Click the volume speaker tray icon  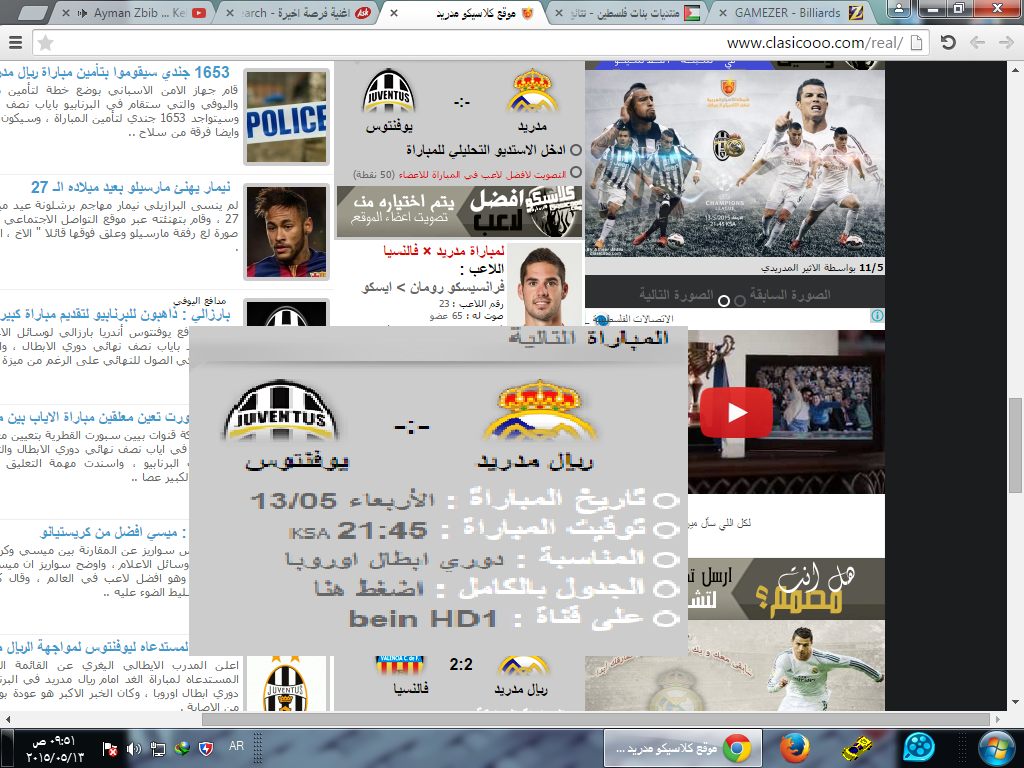pos(134,749)
